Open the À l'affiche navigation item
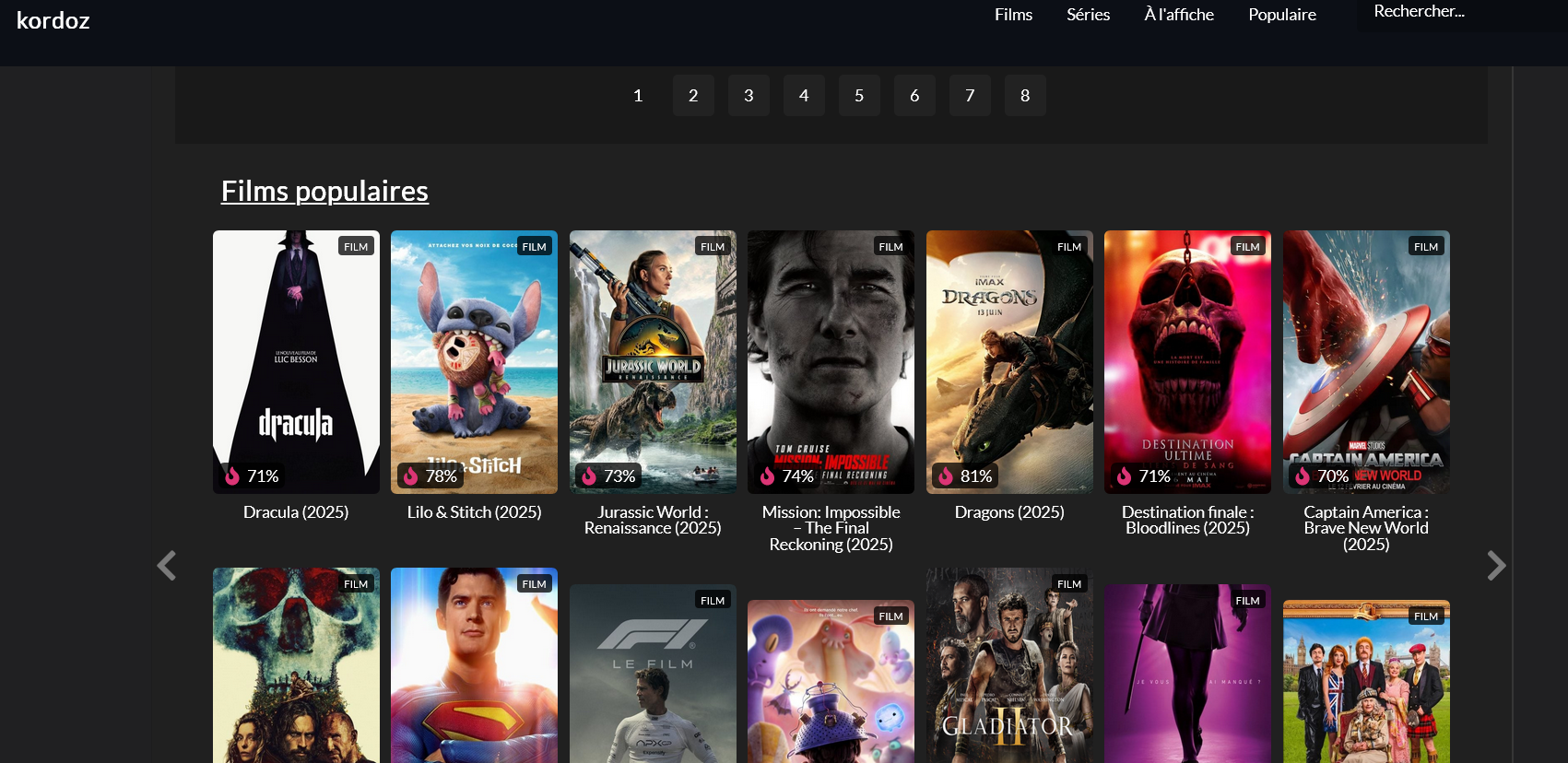The width and height of the screenshot is (1568, 763). 1179,15
